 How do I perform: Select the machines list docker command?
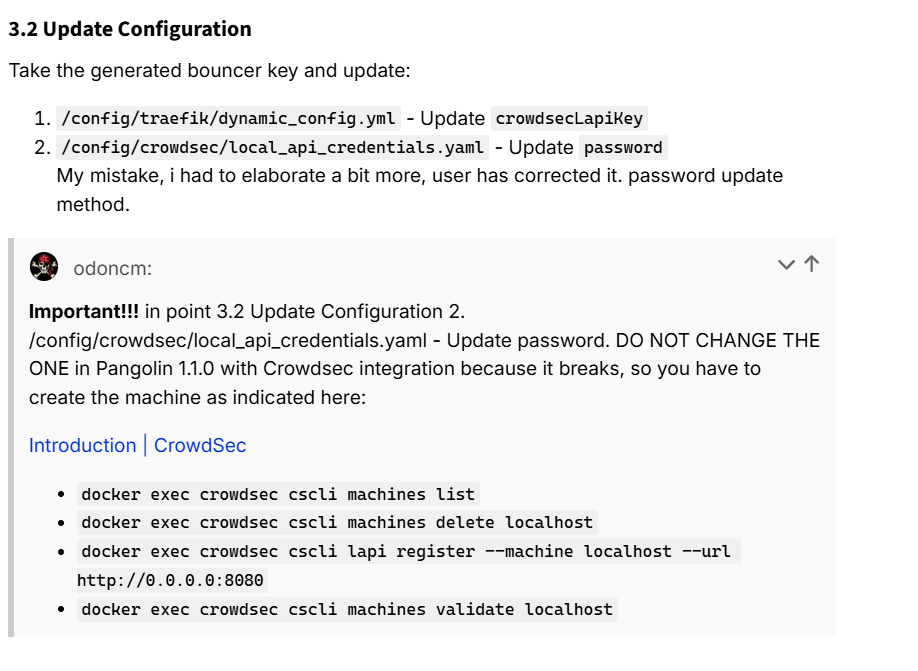[x=278, y=494]
